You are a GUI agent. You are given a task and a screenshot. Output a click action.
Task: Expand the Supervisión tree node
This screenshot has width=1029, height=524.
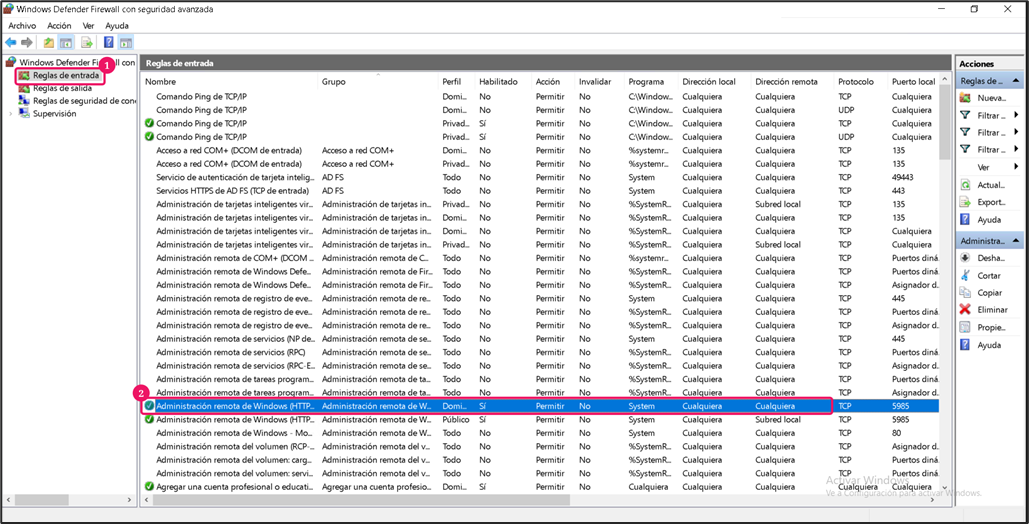(10, 114)
